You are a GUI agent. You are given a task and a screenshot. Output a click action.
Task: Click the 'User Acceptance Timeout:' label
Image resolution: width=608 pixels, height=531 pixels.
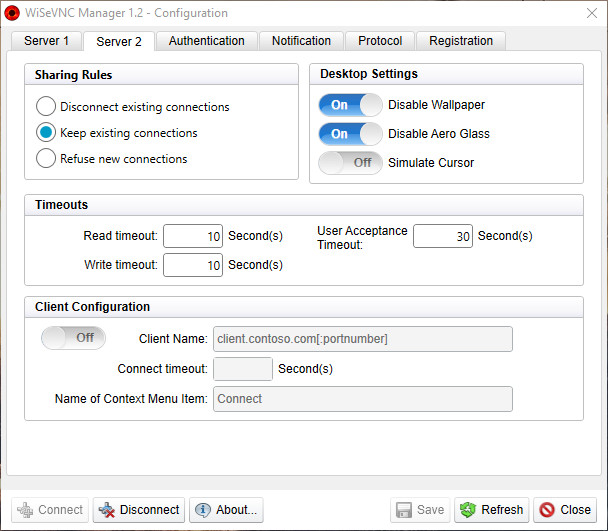362,238
